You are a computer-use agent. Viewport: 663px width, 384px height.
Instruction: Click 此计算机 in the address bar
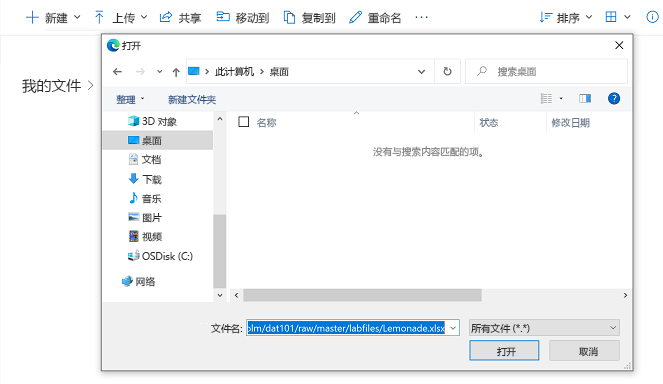coord(235,72)
